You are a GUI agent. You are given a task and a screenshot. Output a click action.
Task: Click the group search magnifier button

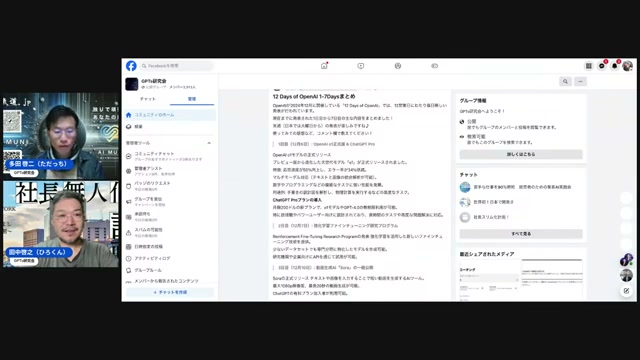pos(565,82)
